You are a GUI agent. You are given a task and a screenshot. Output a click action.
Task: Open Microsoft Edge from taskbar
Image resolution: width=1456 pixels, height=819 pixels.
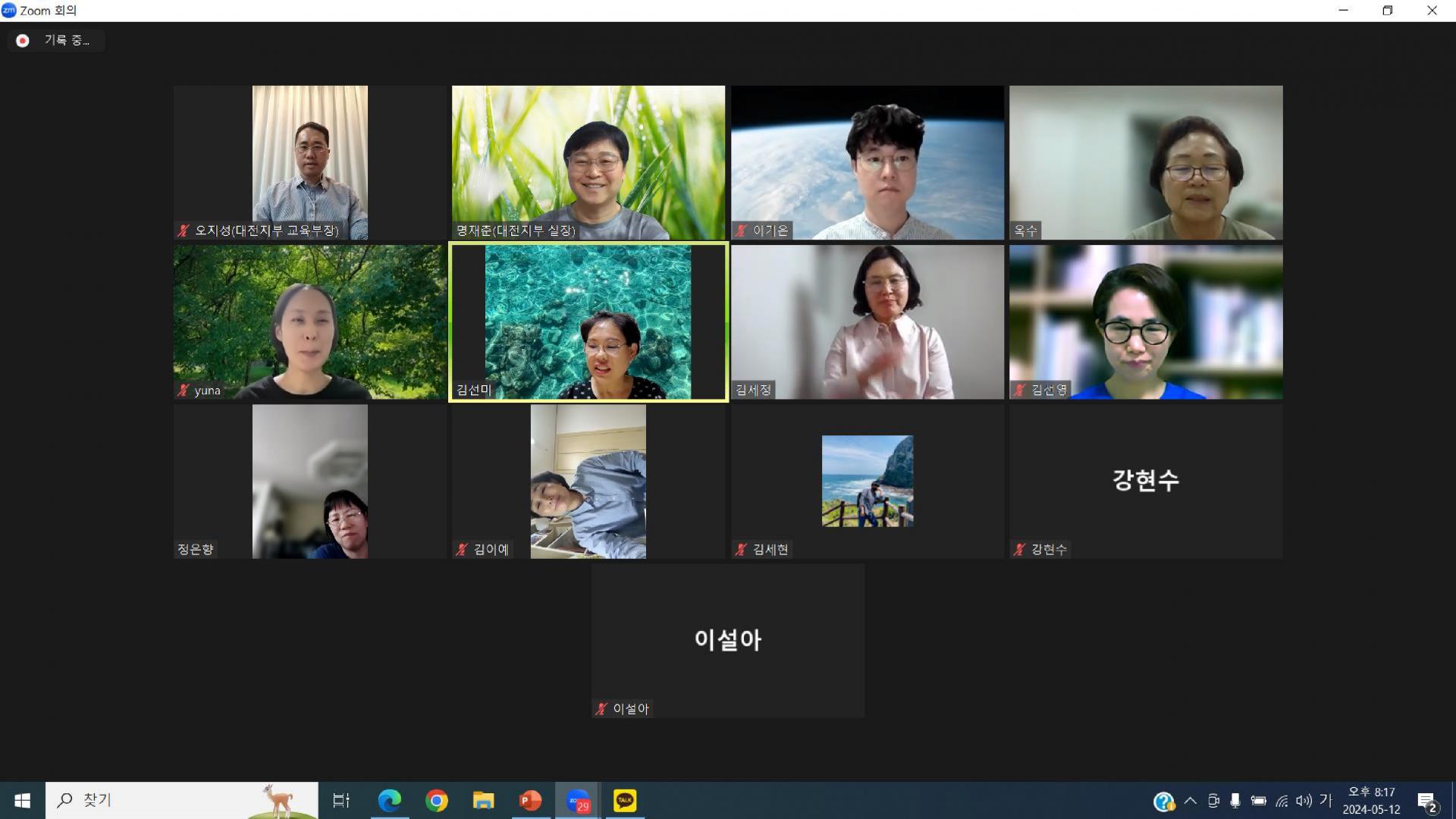click(390, 801)
